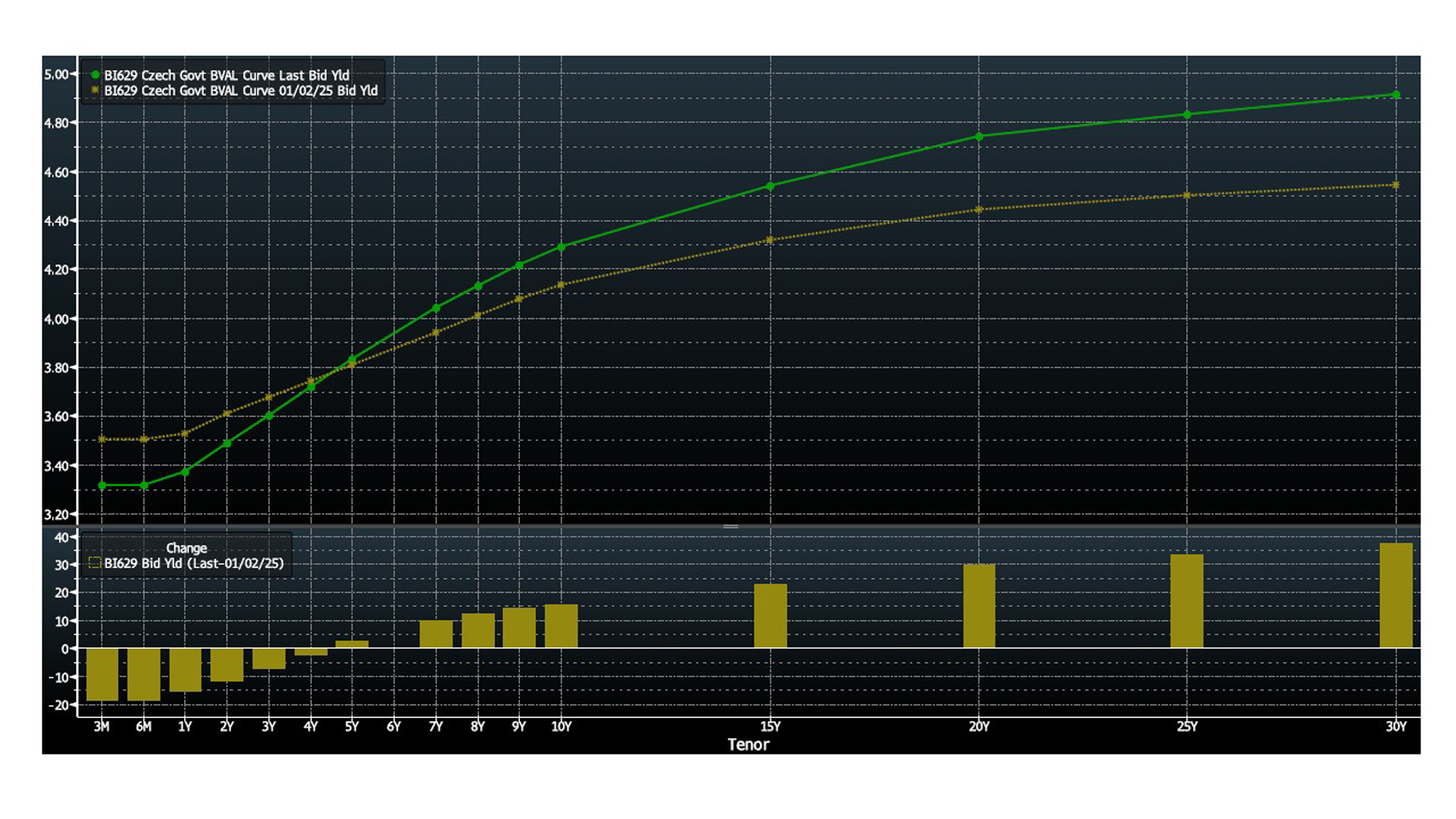Click the gold 25Y data point on 01/02/25 curve

tap(1187, 195)
